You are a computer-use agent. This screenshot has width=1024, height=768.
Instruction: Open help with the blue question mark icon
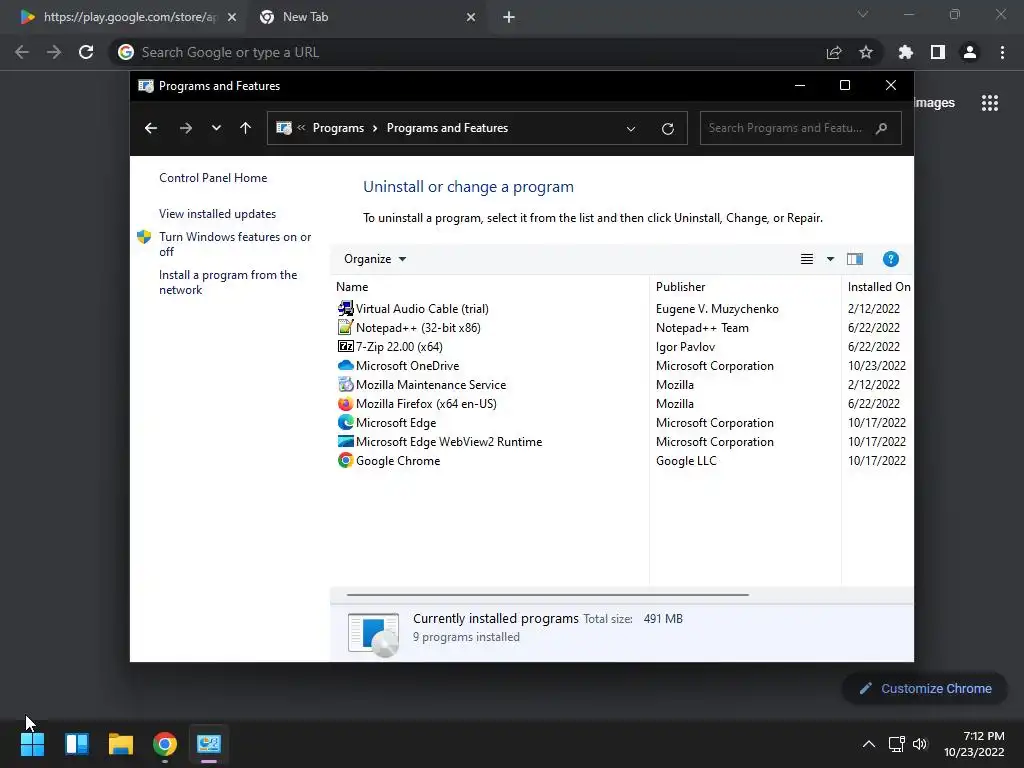click(890, 259)
